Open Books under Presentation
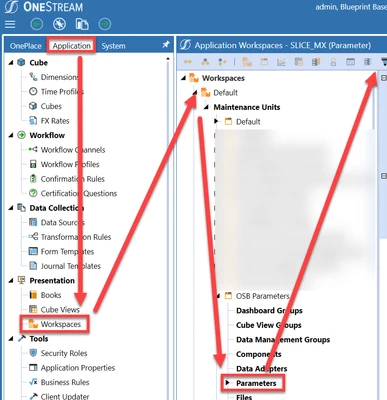The height and width of the screenshot is (400, 387). 51,295
